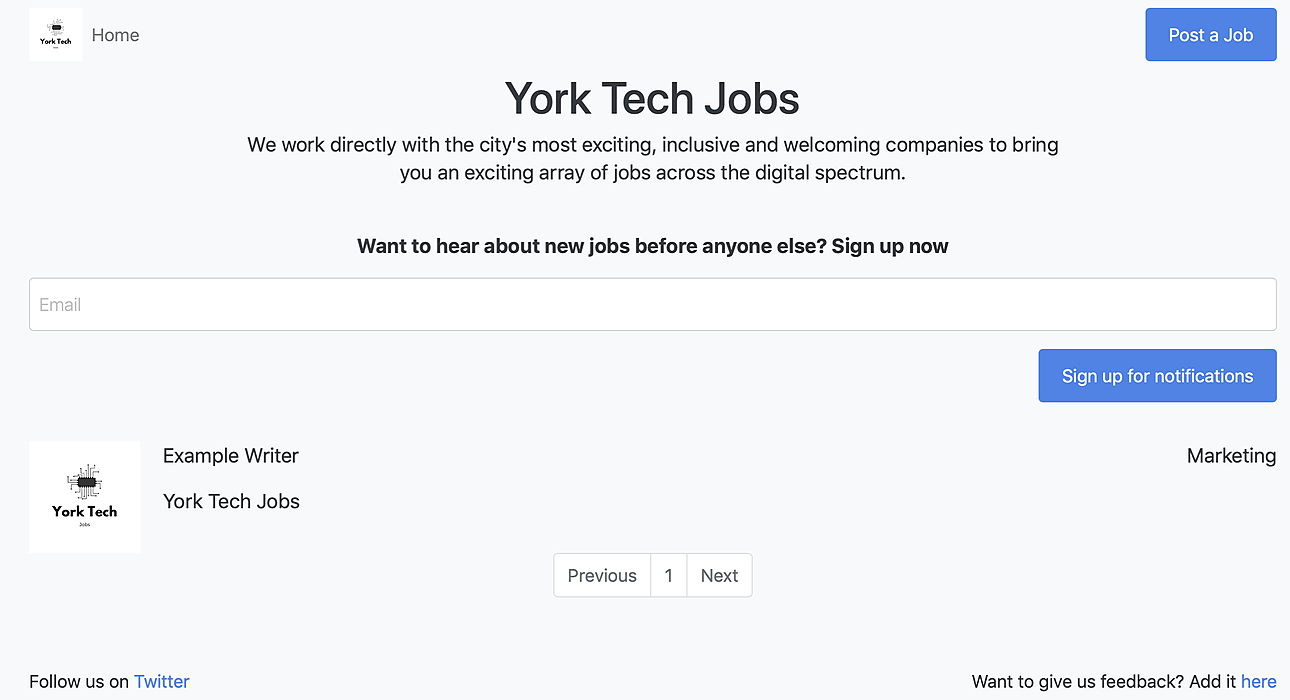Click the Email placeholder text
Image resolution: width=1290 pixels, height=700 pixels.
60,305
